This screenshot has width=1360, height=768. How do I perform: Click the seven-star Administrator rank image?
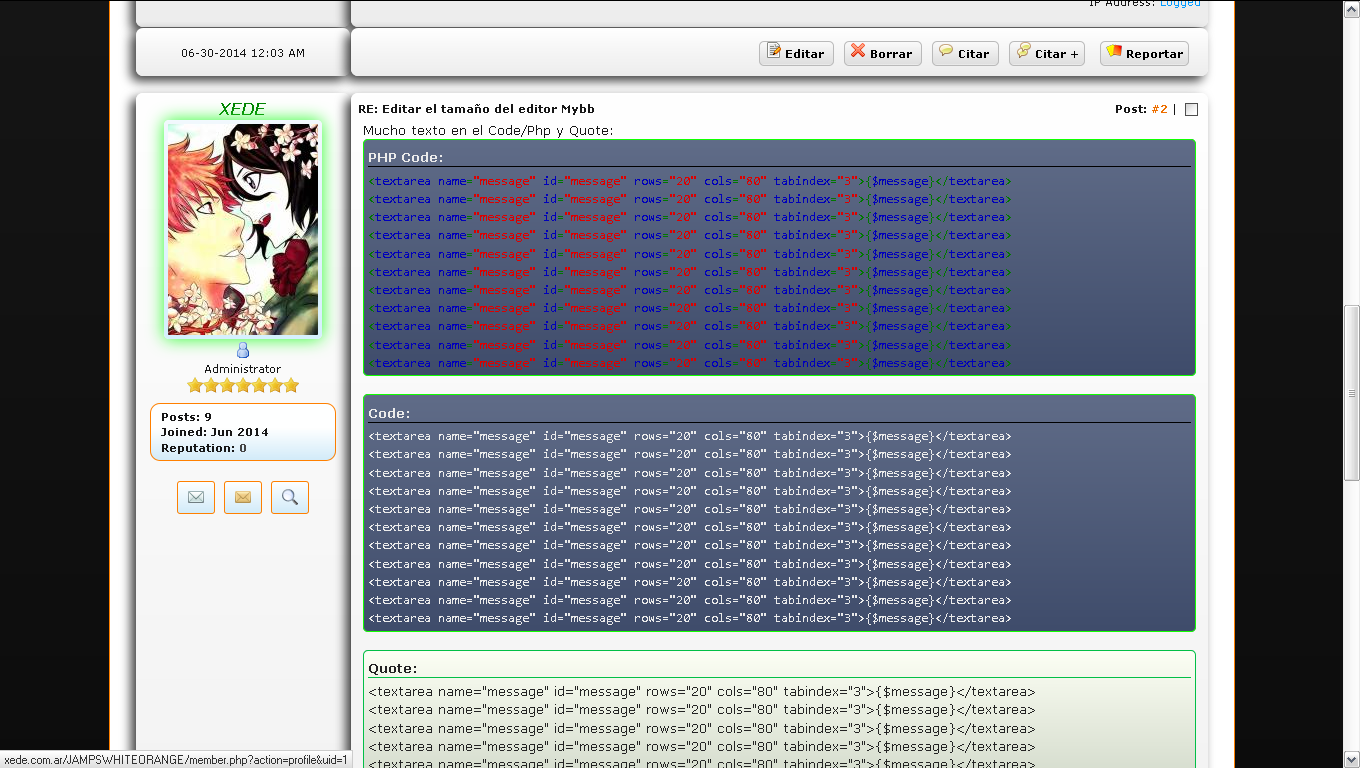click(243, 386)
